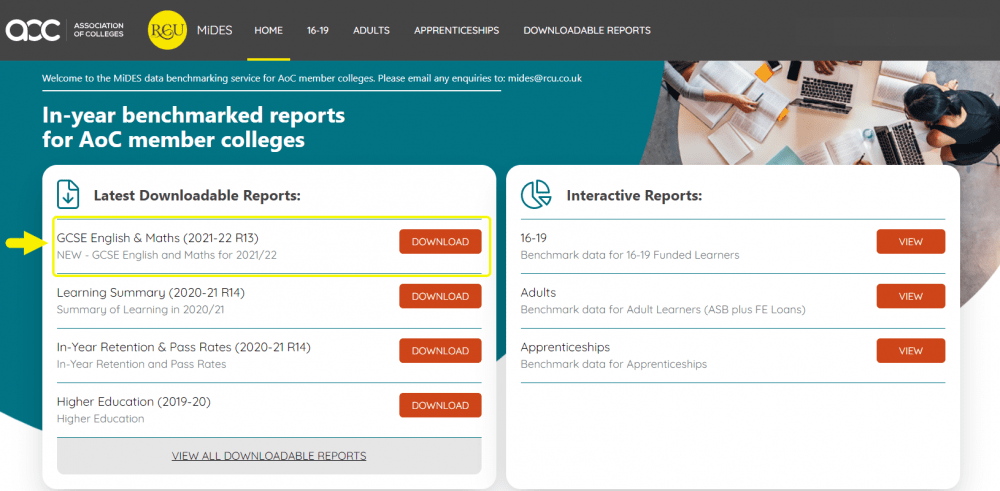
Task: Download the Higher Education 2019-20 report
Action: tap(440, 405)
